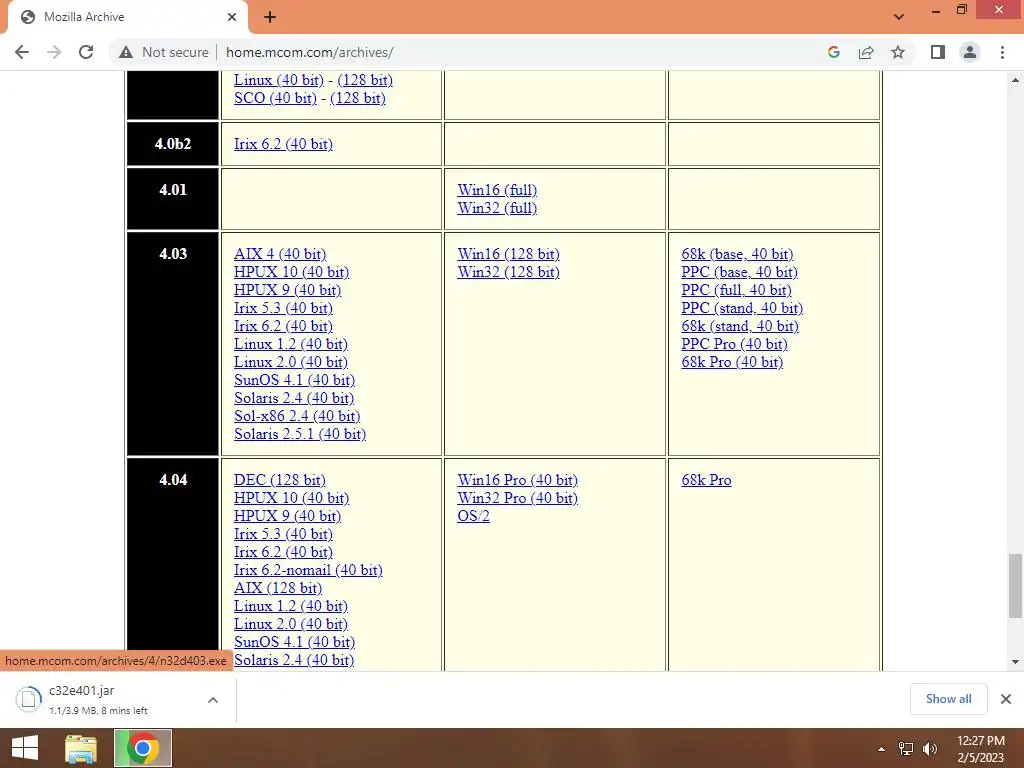Open the Not secure site warning
Viewport: 1024px width, 768px height.
164,52
